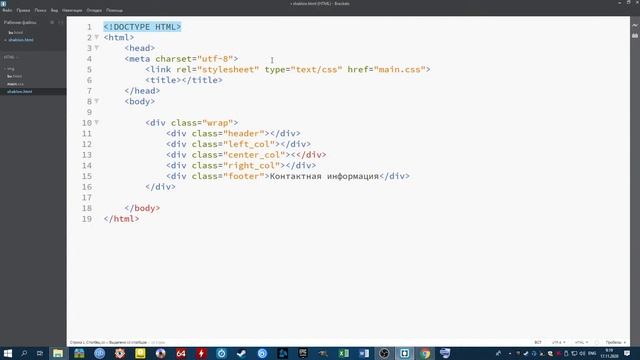Click line number 9 in the gutter
The height and width of the screenshot is (360, 640).
pos(89,112)
